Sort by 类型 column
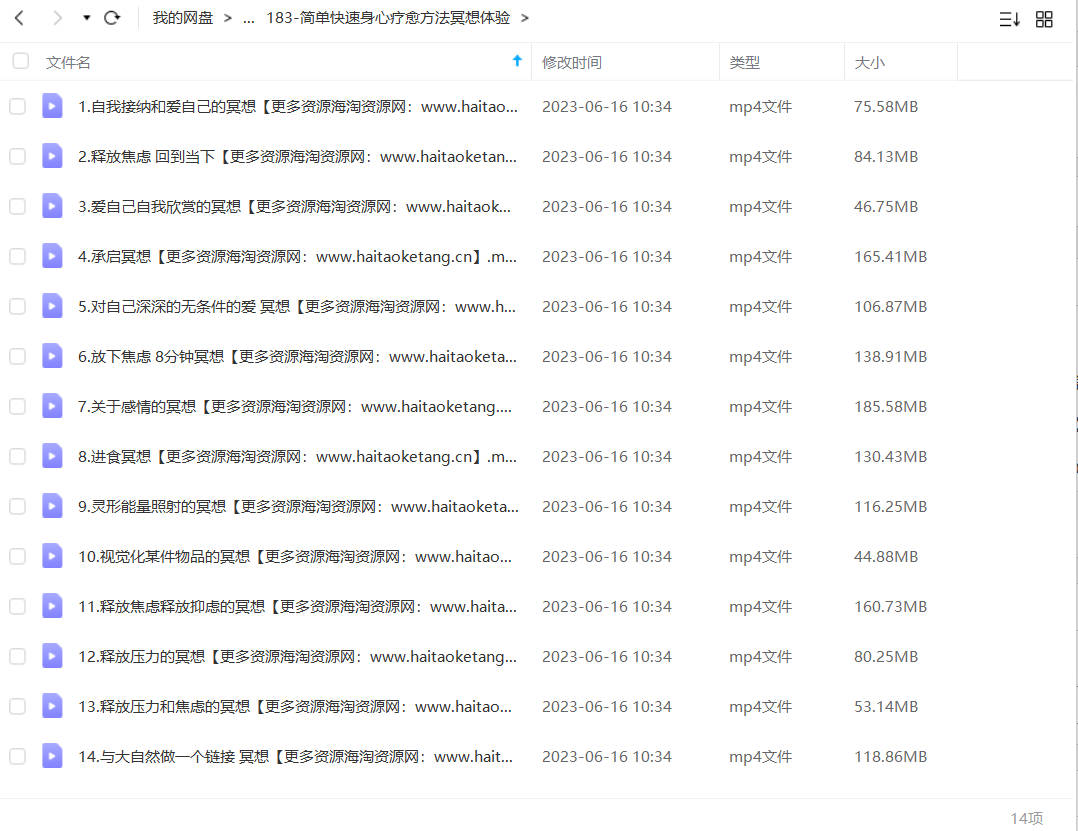 [x=744, y=63]
